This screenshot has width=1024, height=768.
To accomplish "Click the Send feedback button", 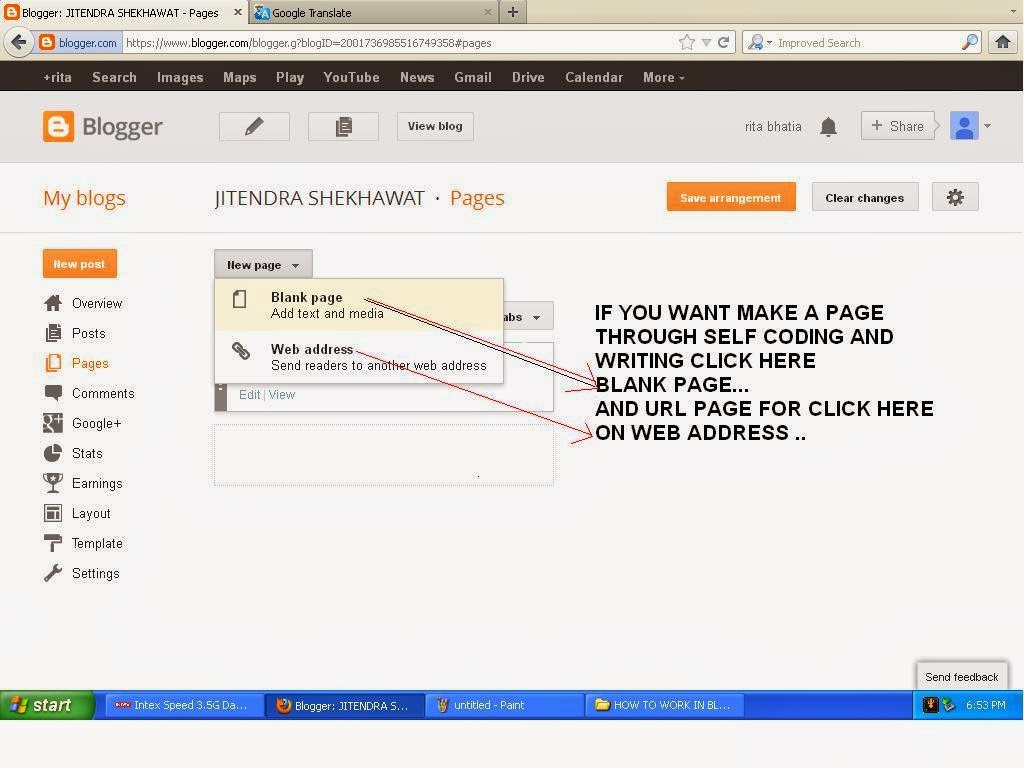I will (x=961, y=677).
